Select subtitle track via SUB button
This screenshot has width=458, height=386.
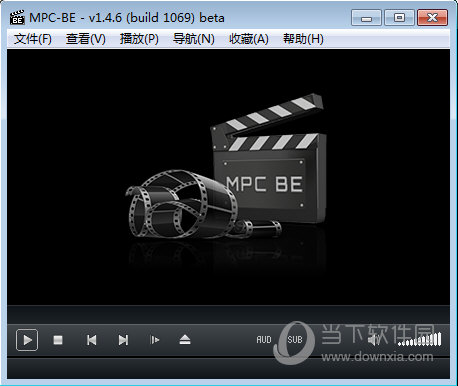point(295,340)
